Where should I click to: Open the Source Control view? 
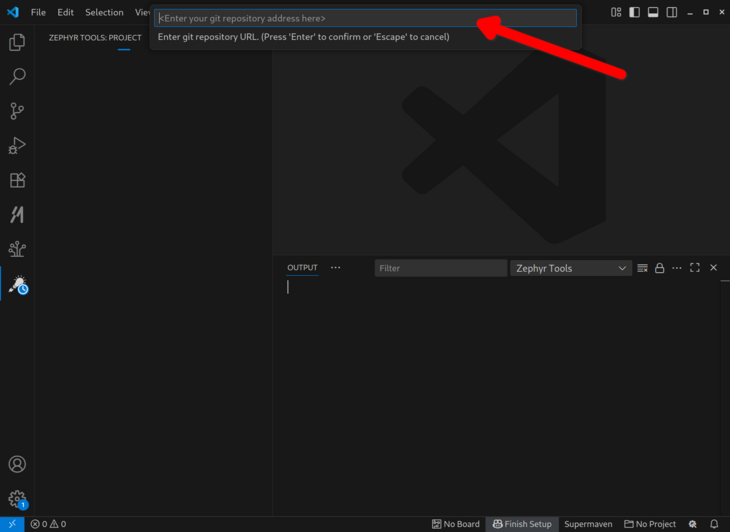point(17,111)
